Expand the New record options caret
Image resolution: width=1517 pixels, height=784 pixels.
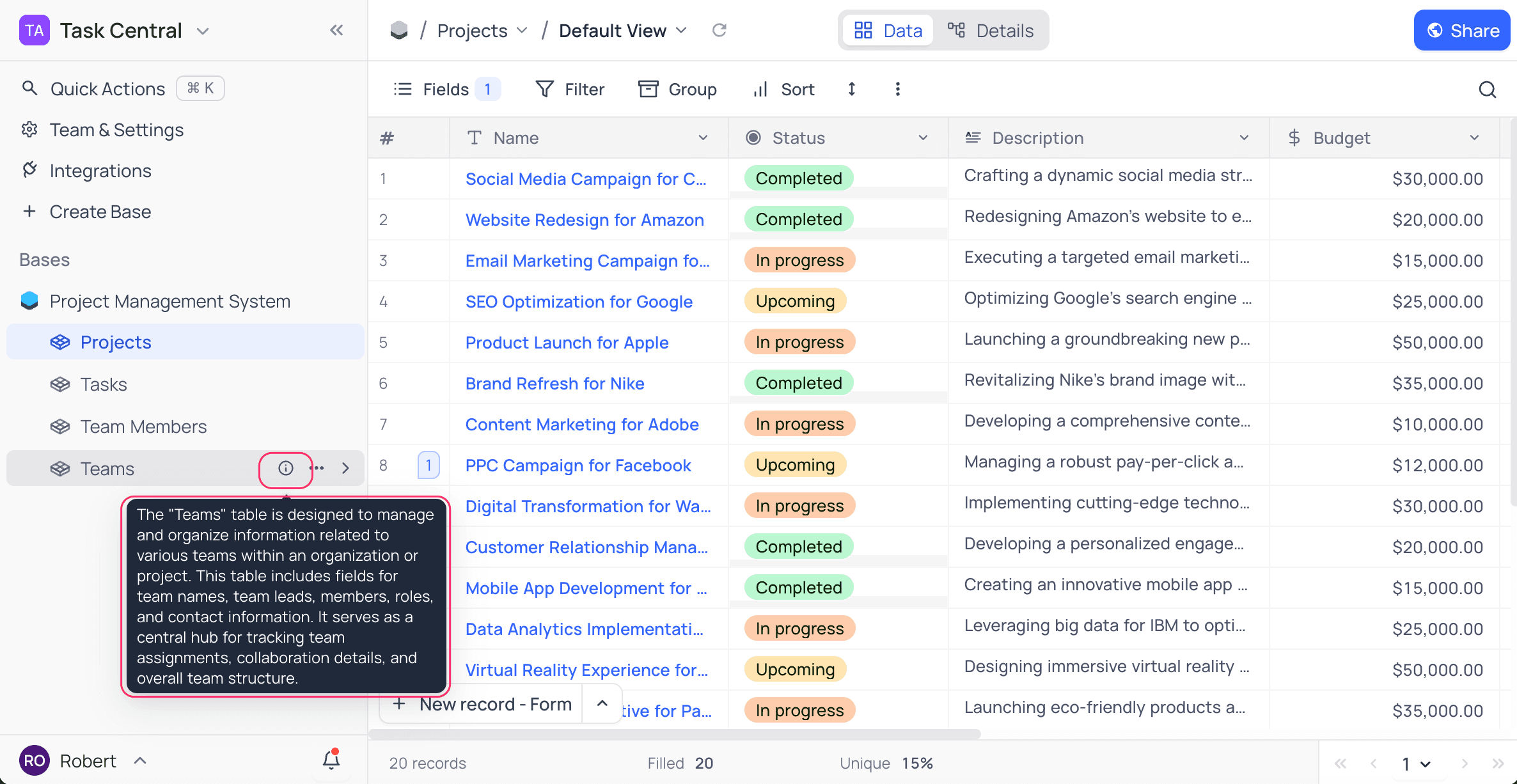coord(602,703)
